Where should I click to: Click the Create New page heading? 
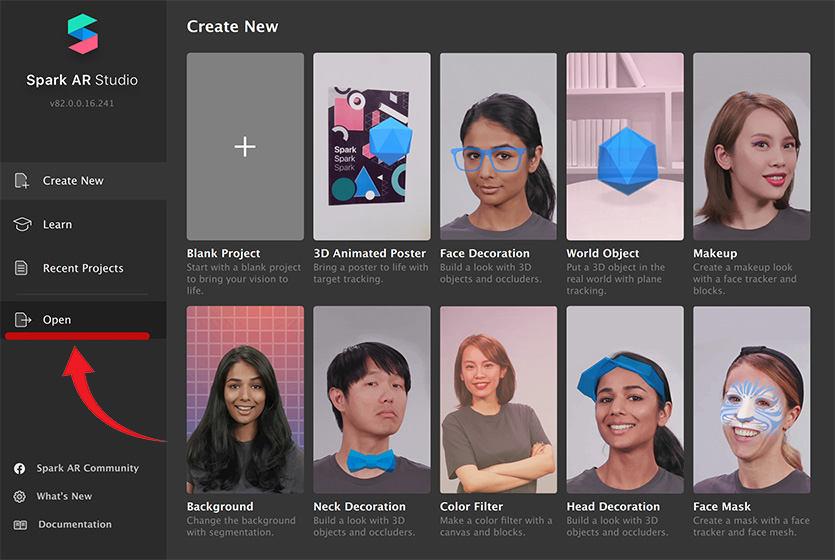coord(232,27)
